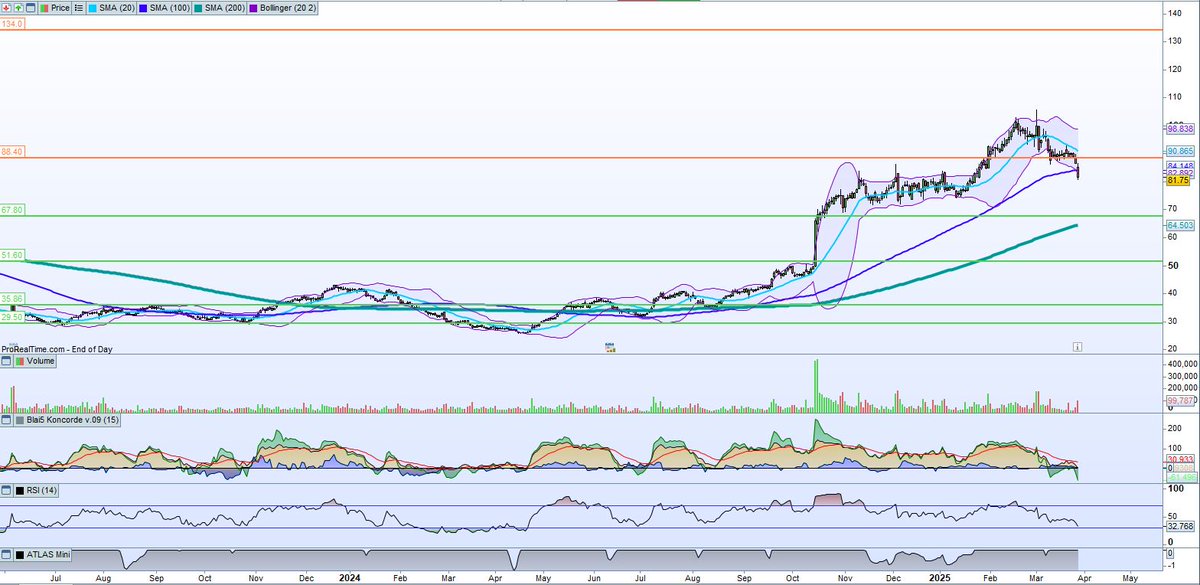
Task: Click the cyan SMA (20) color swatch
Action: click(x=93, y=8)
